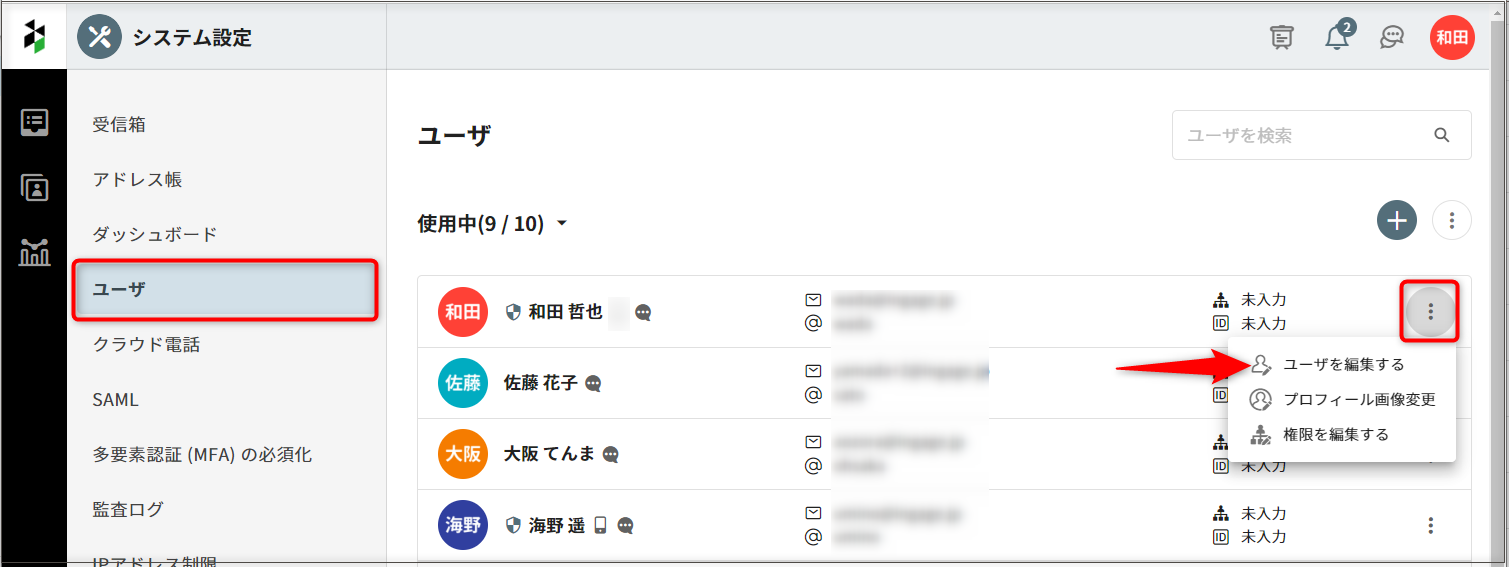Click the 和田 profile avatar in header

coord(1451,38)
